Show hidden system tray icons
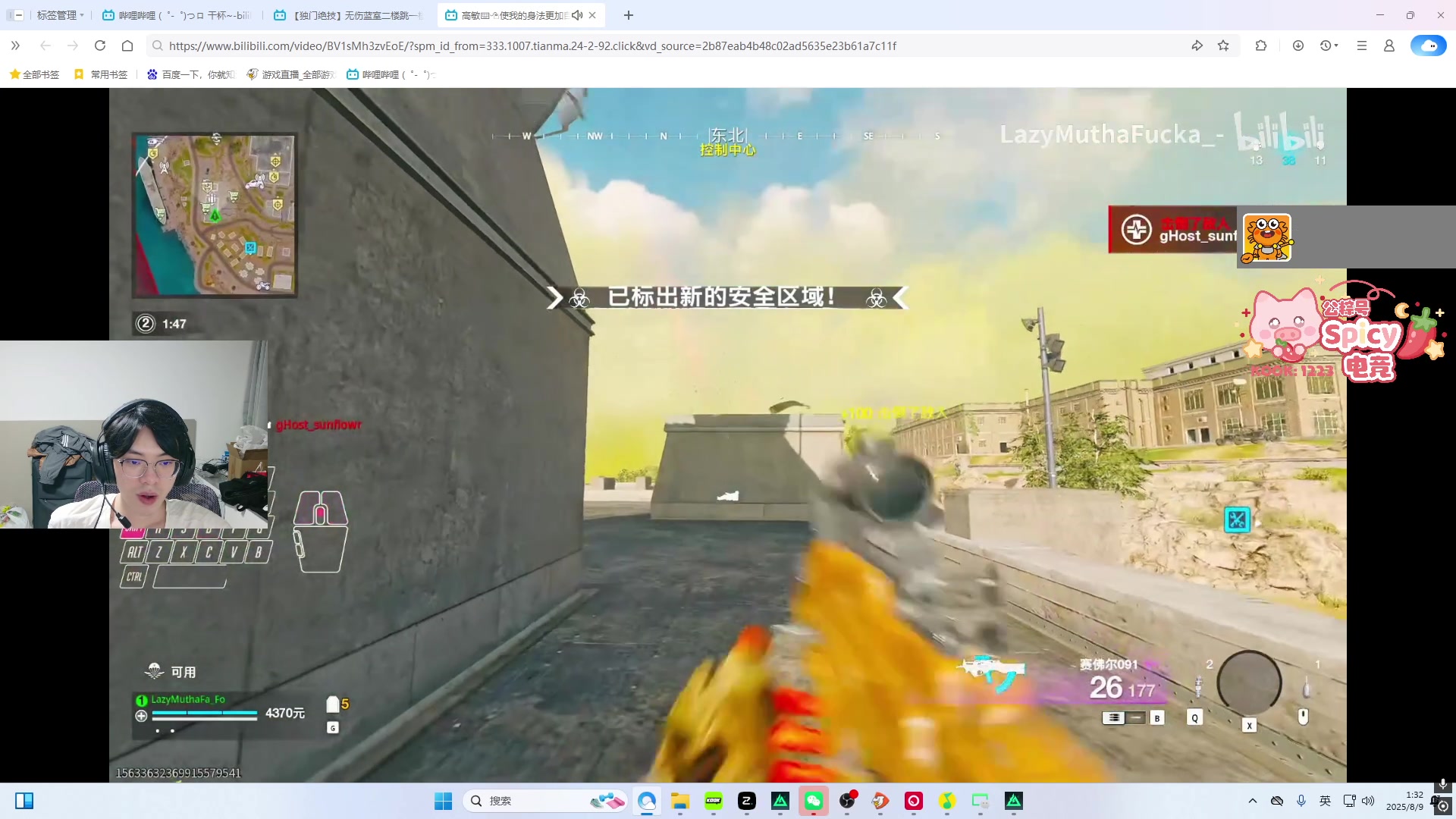1456x819 pixels. (1253, 801)
